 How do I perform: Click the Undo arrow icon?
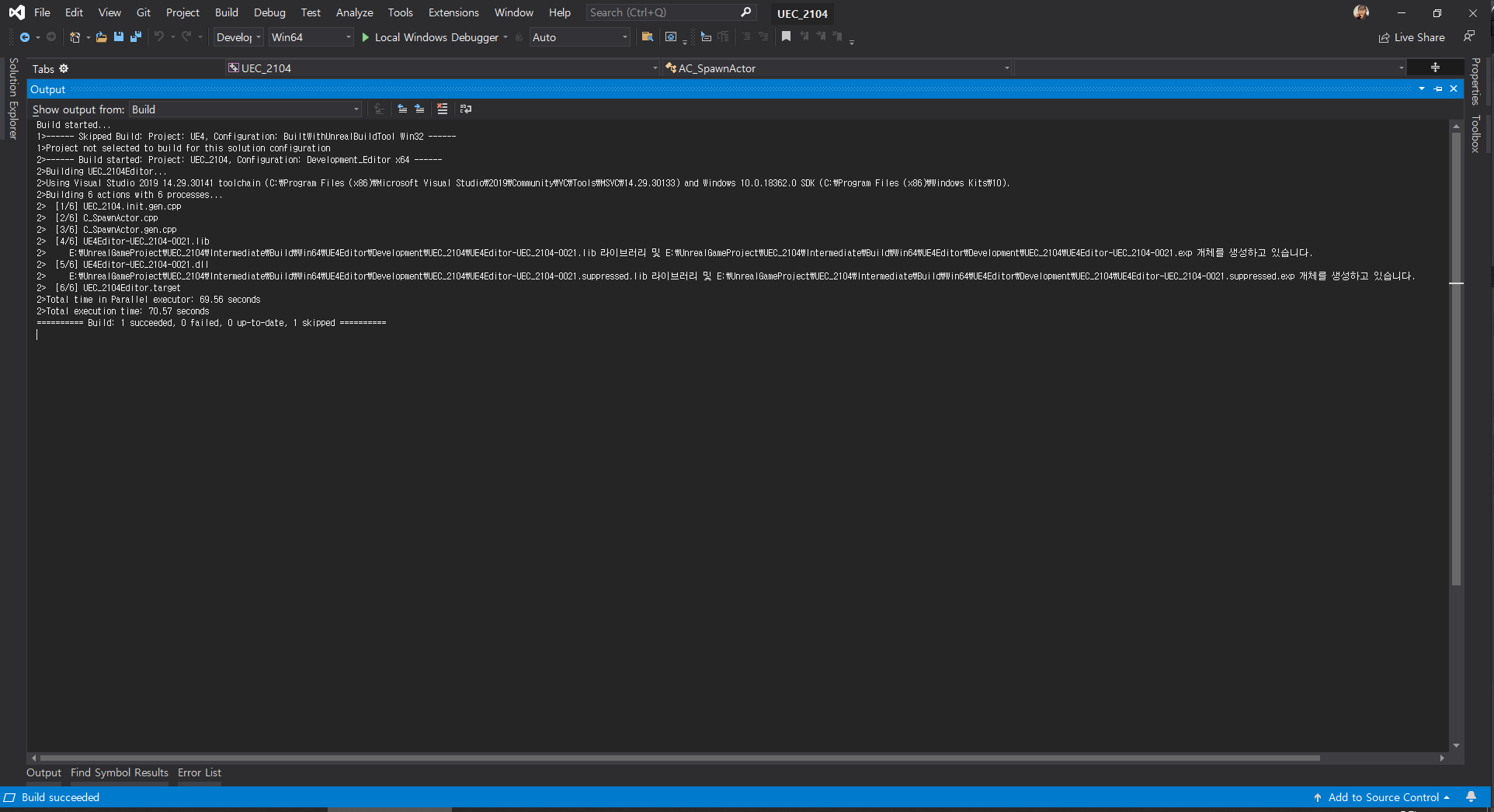click(159, 37)
